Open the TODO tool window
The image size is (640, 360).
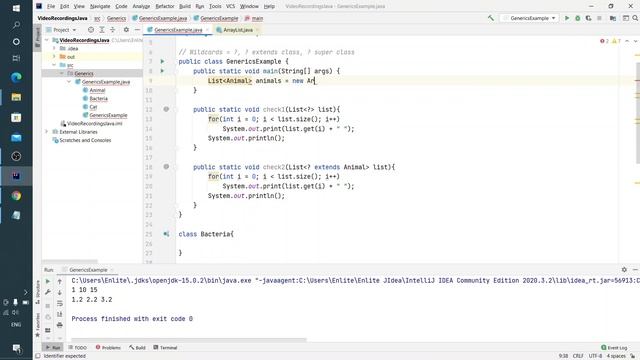(x=78, y=348)
